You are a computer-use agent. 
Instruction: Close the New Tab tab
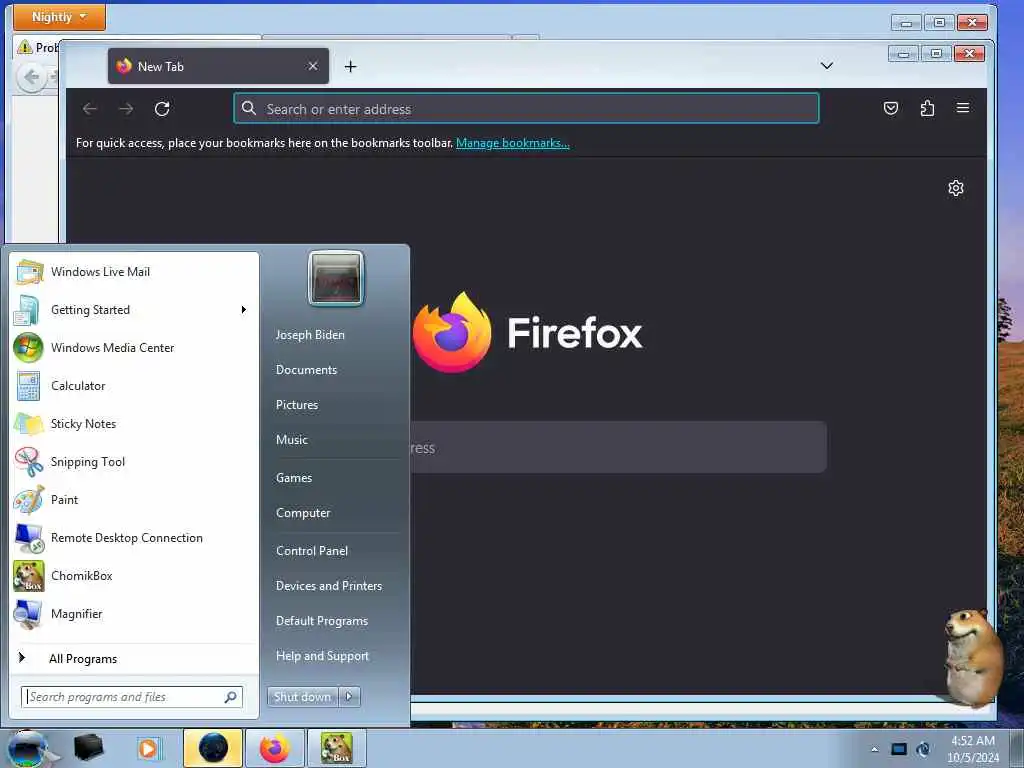point(313,66)
